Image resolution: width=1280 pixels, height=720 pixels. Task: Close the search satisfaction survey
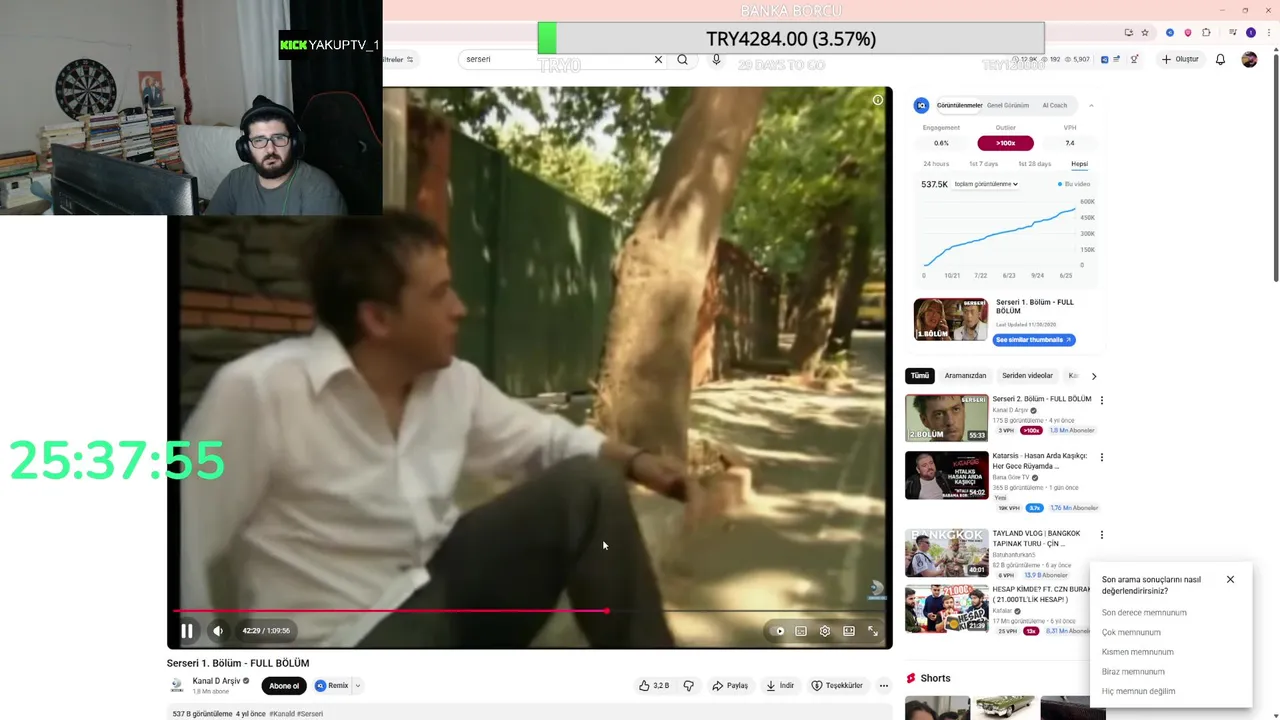[x=1230, y=579]
